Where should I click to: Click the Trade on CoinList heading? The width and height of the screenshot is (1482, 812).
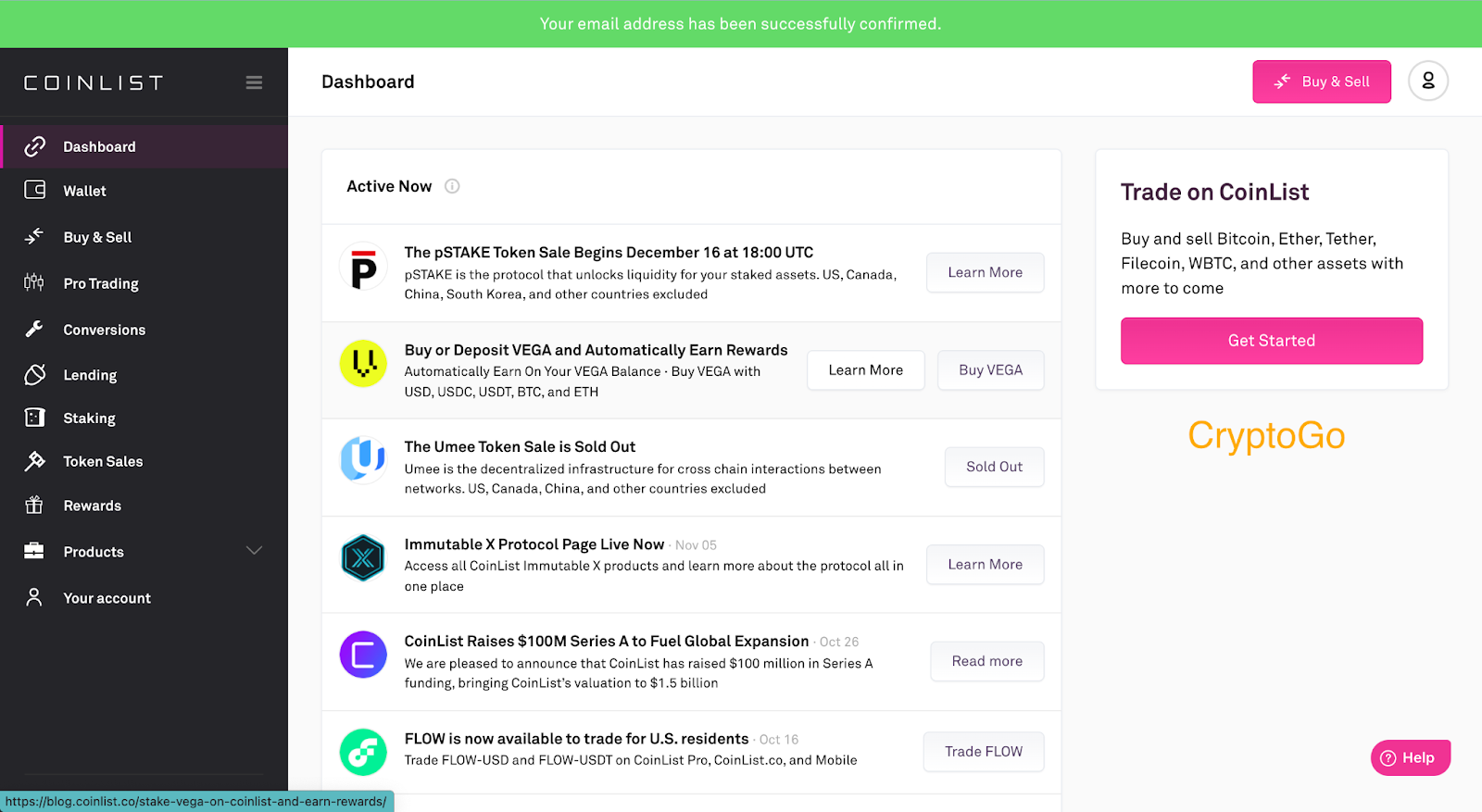[1215, 193]
